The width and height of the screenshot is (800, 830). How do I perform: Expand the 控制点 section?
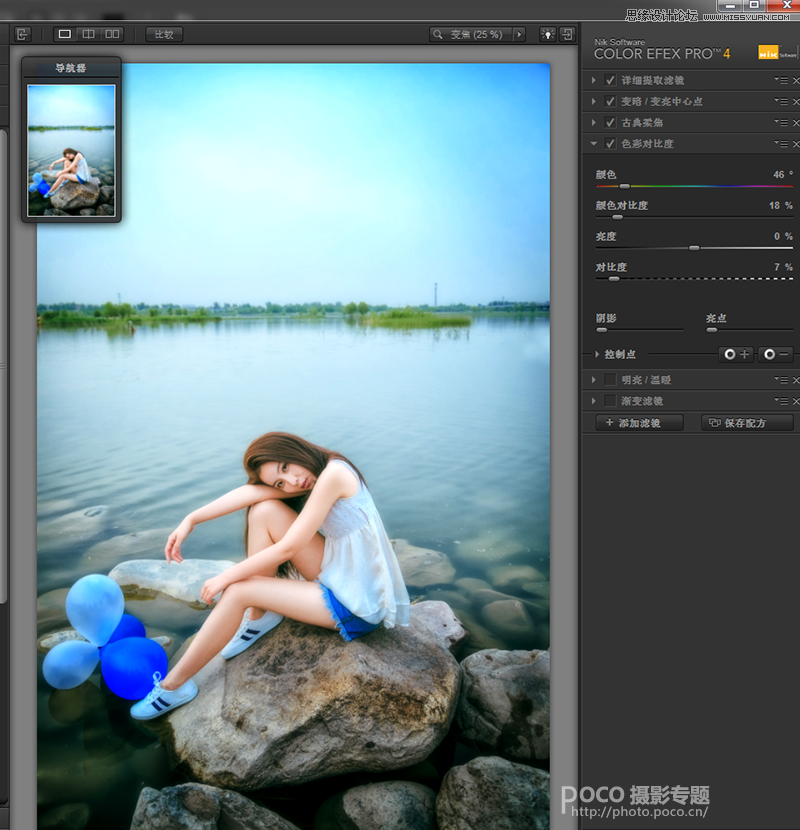coord(597,355)
